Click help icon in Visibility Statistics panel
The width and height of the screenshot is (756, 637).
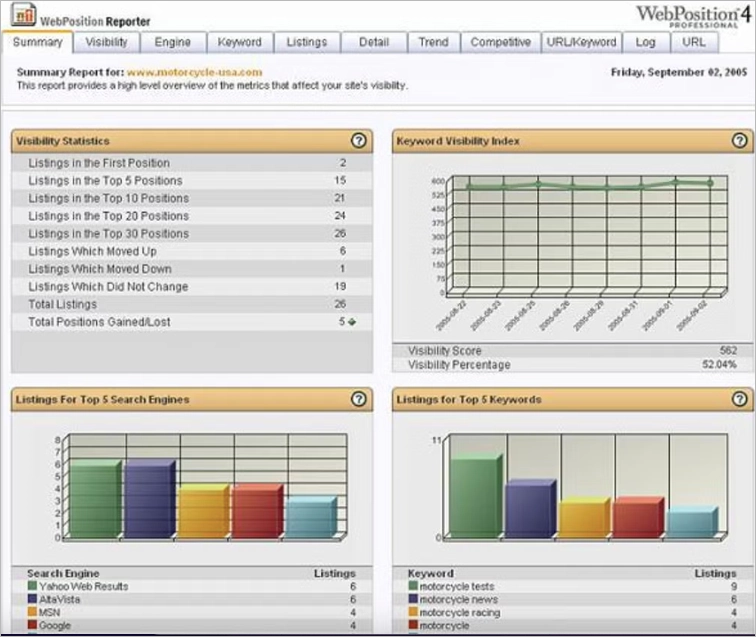[359, 141]
